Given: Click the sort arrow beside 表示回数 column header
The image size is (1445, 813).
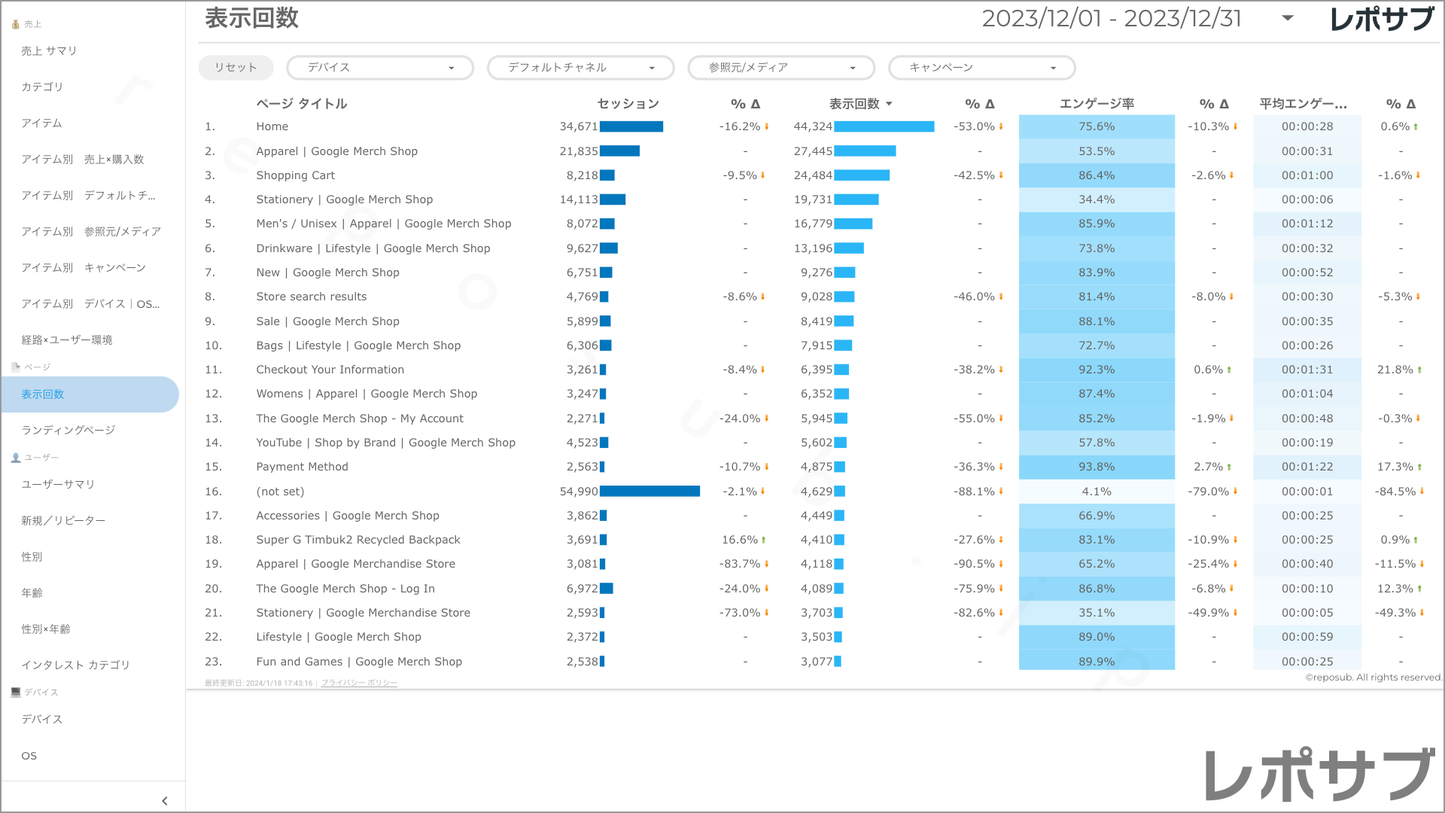Looking at the screenshot, I should coord(889,104).
